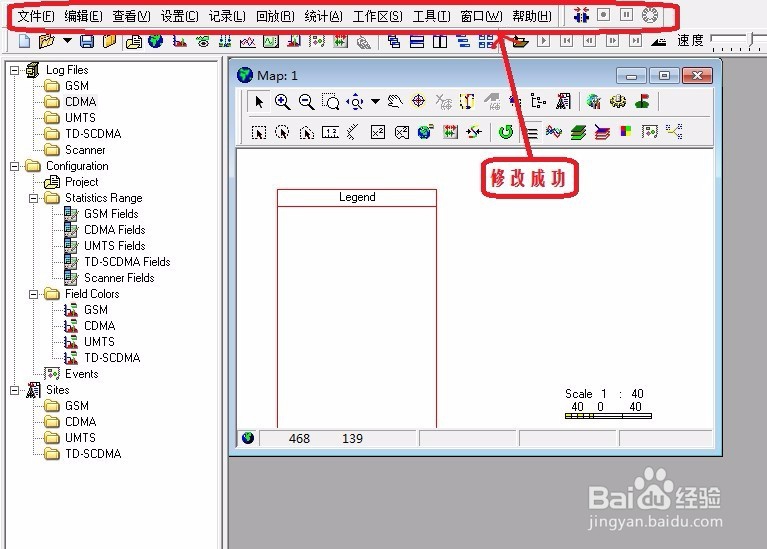
Task: Open the 统计(A) menu
Action: point(323,16)
